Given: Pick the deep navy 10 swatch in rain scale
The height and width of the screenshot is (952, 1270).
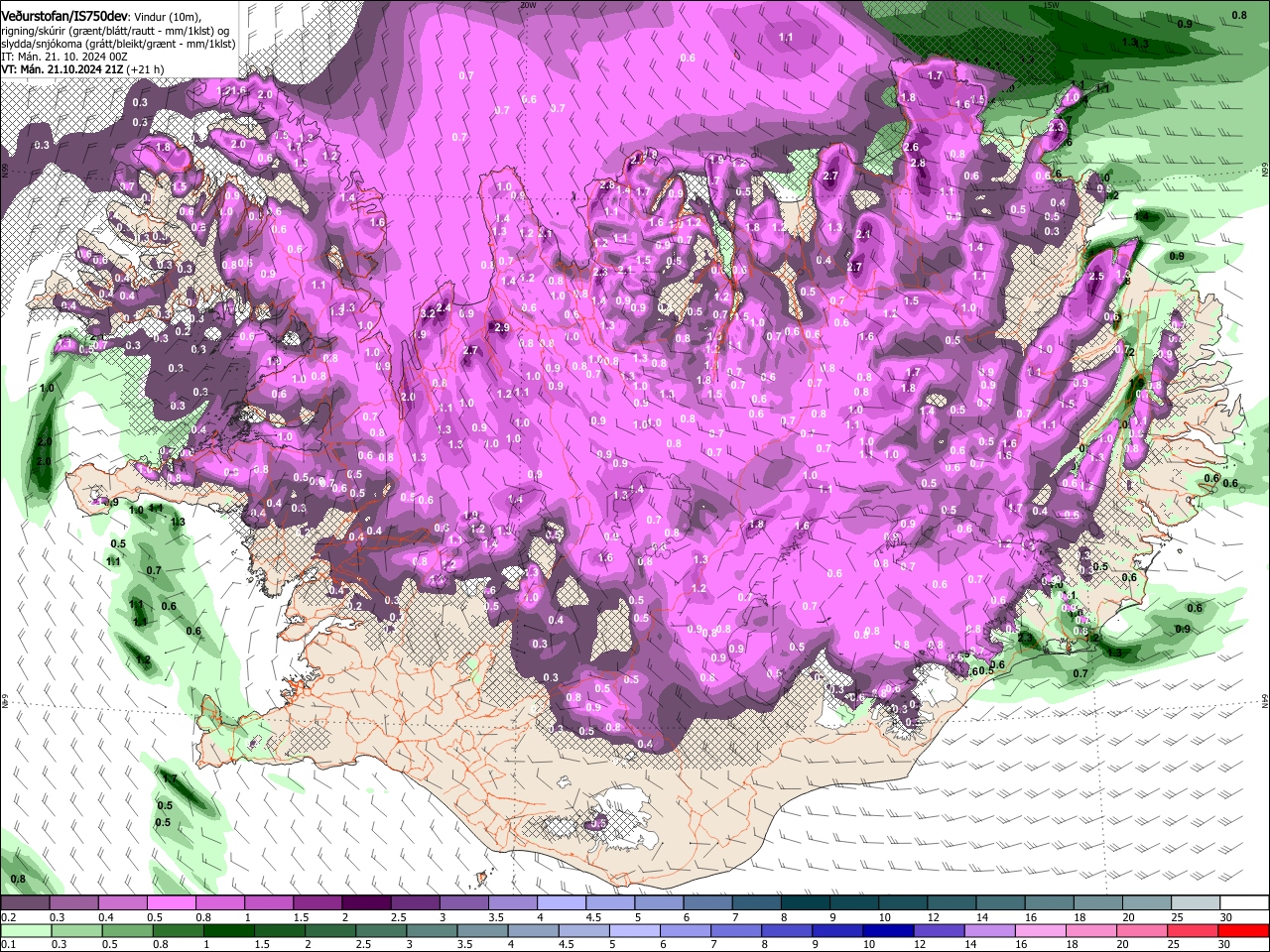Looking at the screenshot, I should pyautogui.click(x=889, y=931).
